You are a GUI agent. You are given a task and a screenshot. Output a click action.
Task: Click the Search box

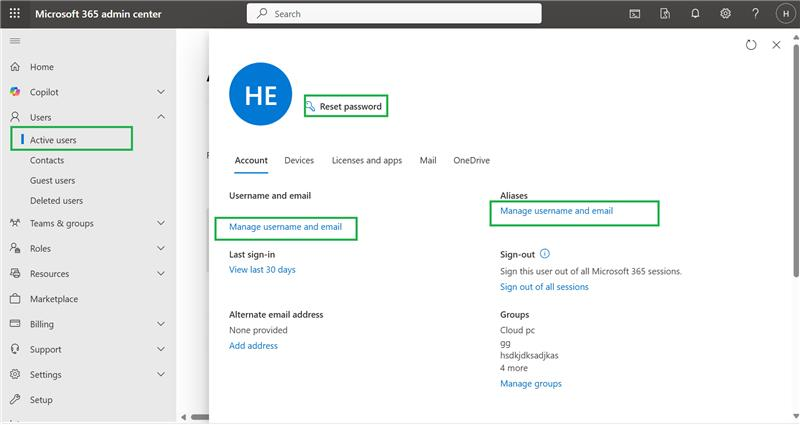pyautogui.click(x=394, y=14)
